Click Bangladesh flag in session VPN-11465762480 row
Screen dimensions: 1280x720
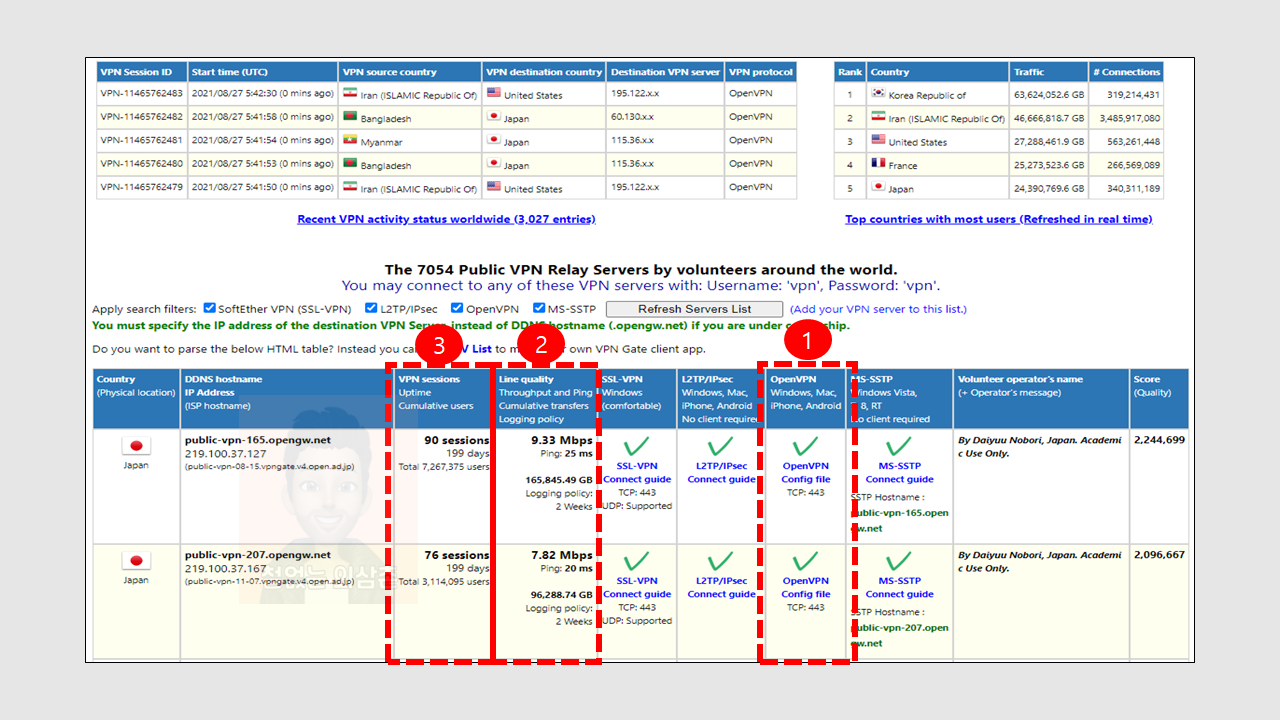pyautogui.click(x=350, y=163)
